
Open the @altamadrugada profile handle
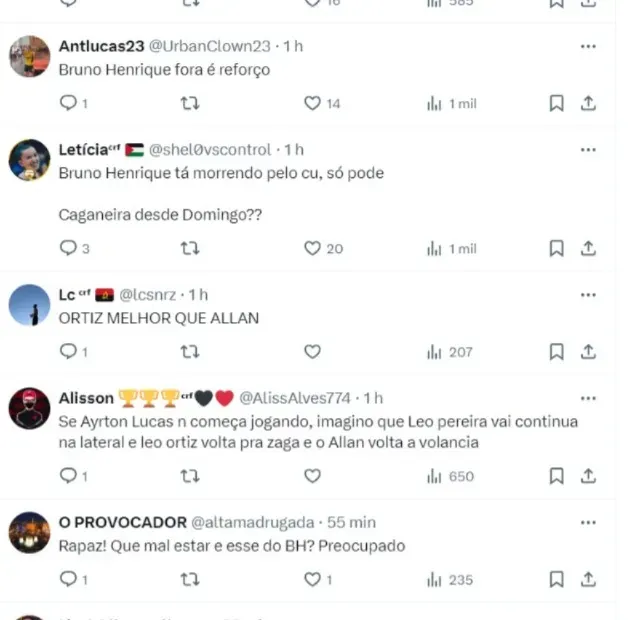click(253, 522)
